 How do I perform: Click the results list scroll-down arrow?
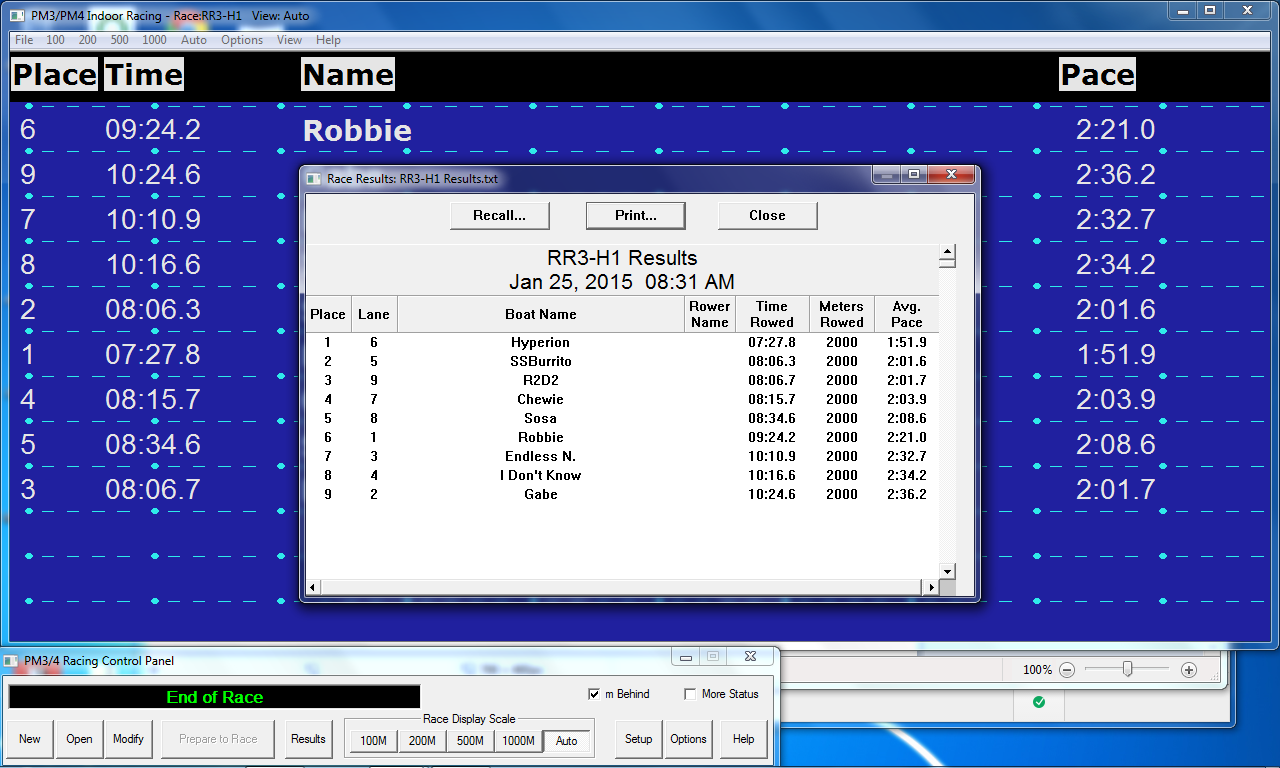pyautogui.click(x=947, y=571)
